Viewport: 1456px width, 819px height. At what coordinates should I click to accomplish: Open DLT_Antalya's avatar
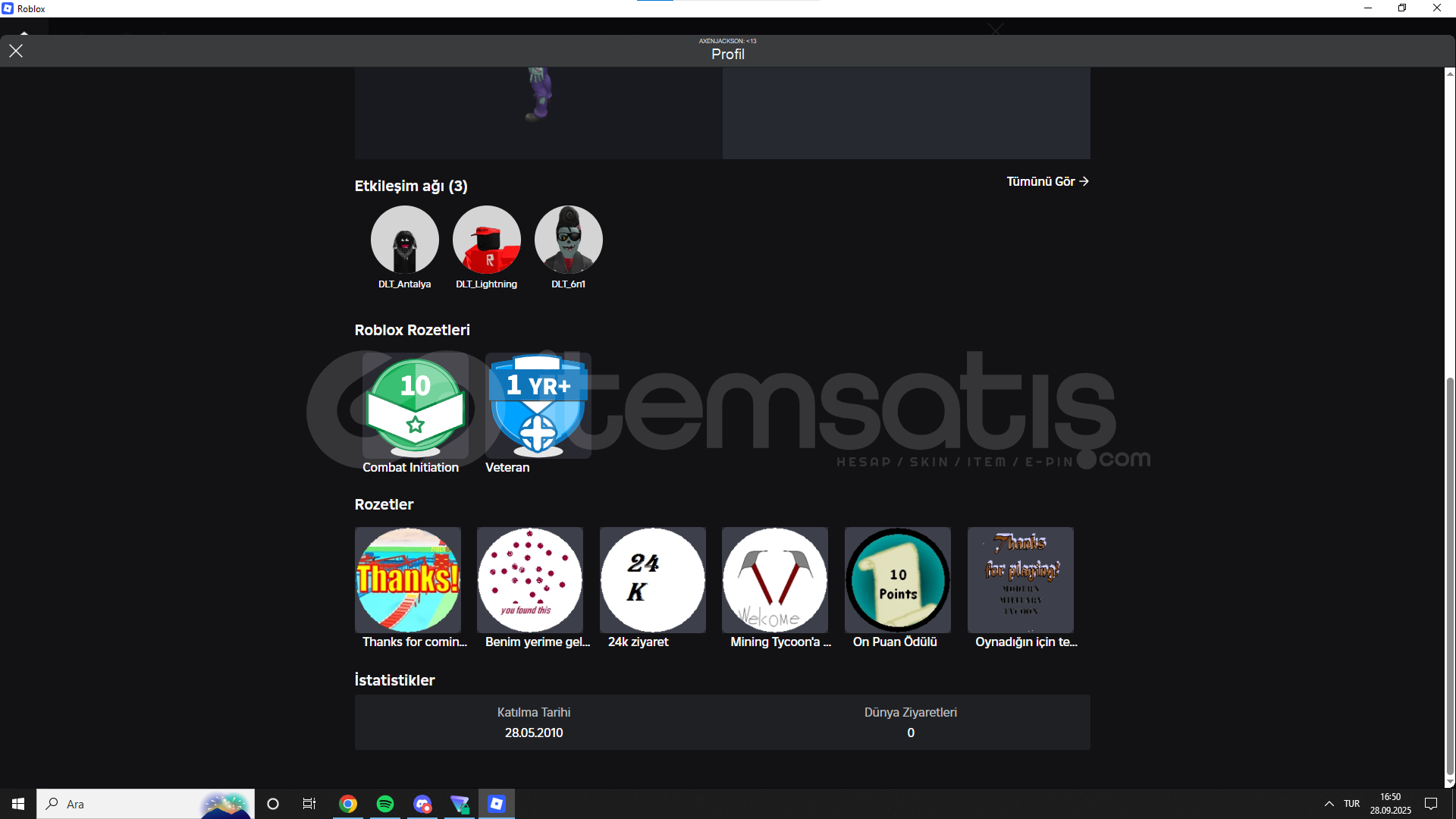pyautogui.click(x=405, y=240)
